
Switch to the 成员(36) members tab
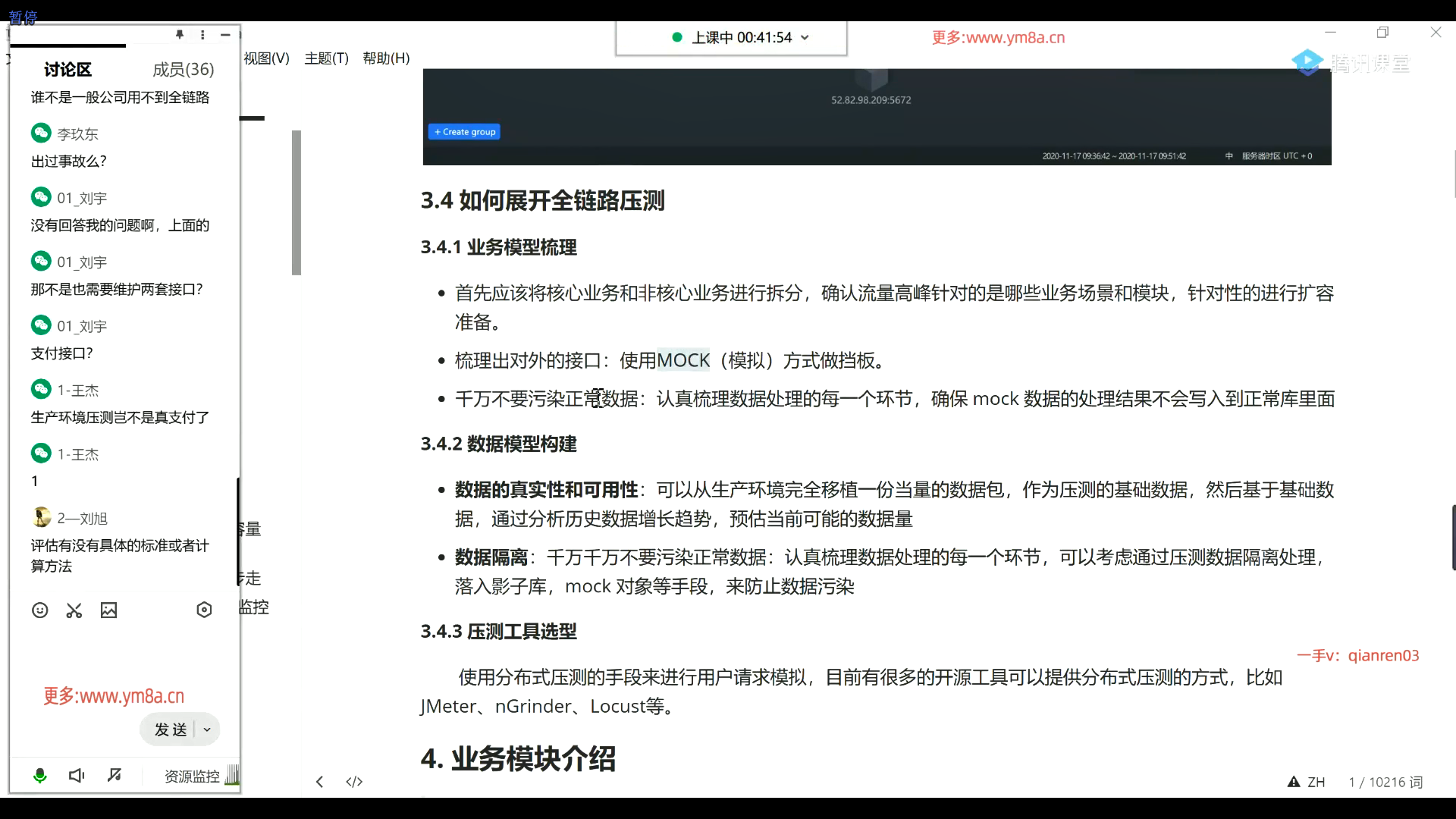(183, 70)
